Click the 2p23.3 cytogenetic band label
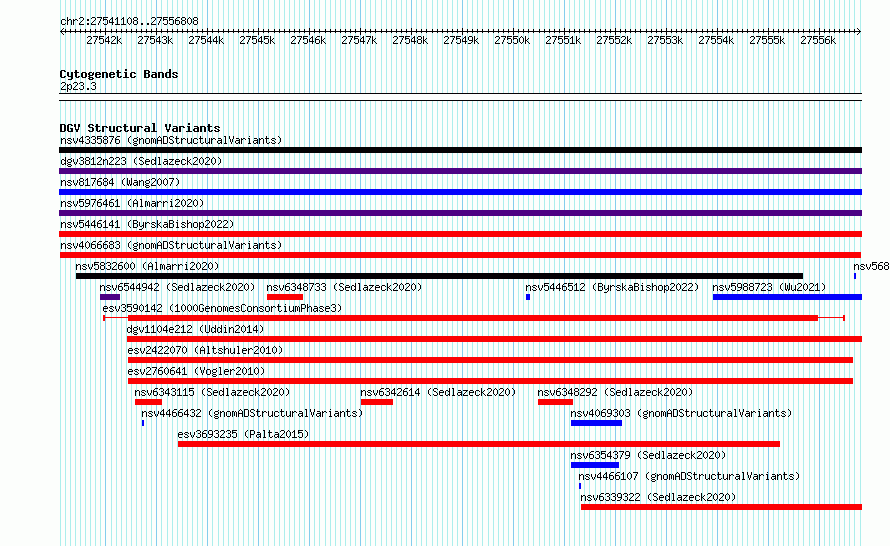 pyautogui.click(x=78, y=86)
